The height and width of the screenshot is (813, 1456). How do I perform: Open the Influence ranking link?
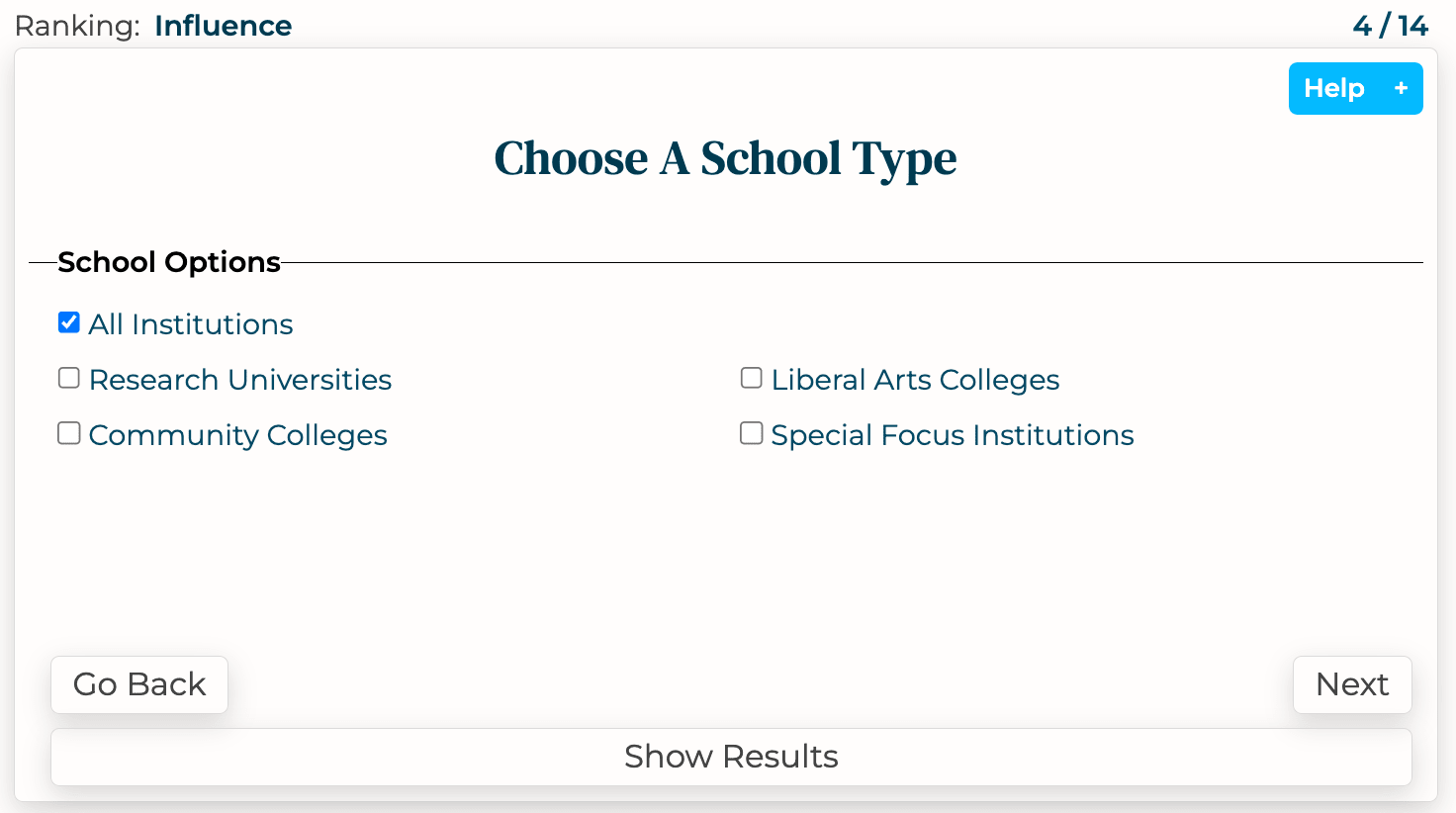coord(223,26)
